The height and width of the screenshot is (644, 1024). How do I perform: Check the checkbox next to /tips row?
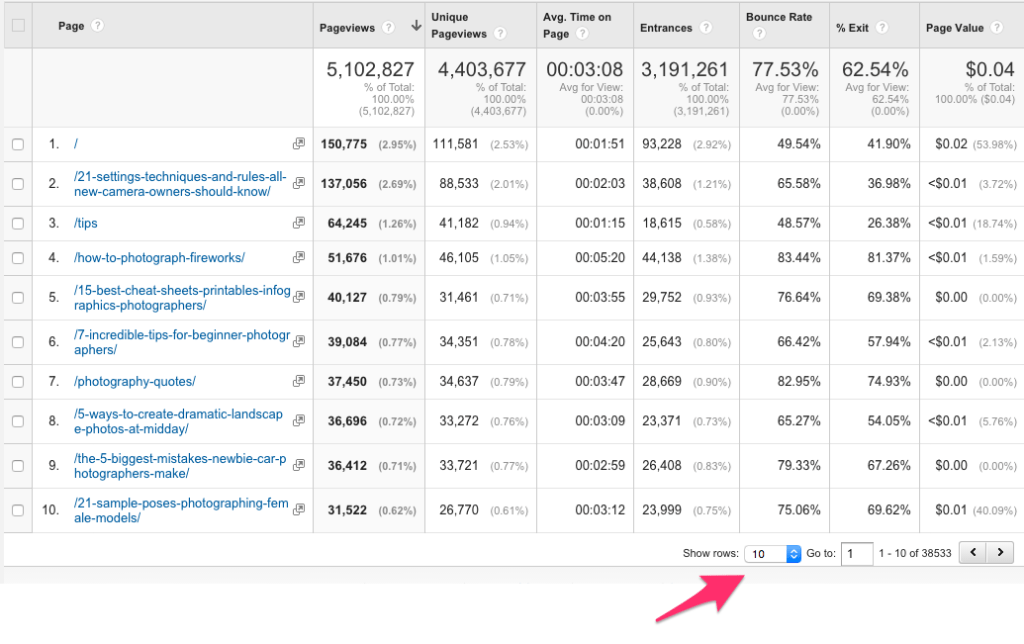coord(17,223)
